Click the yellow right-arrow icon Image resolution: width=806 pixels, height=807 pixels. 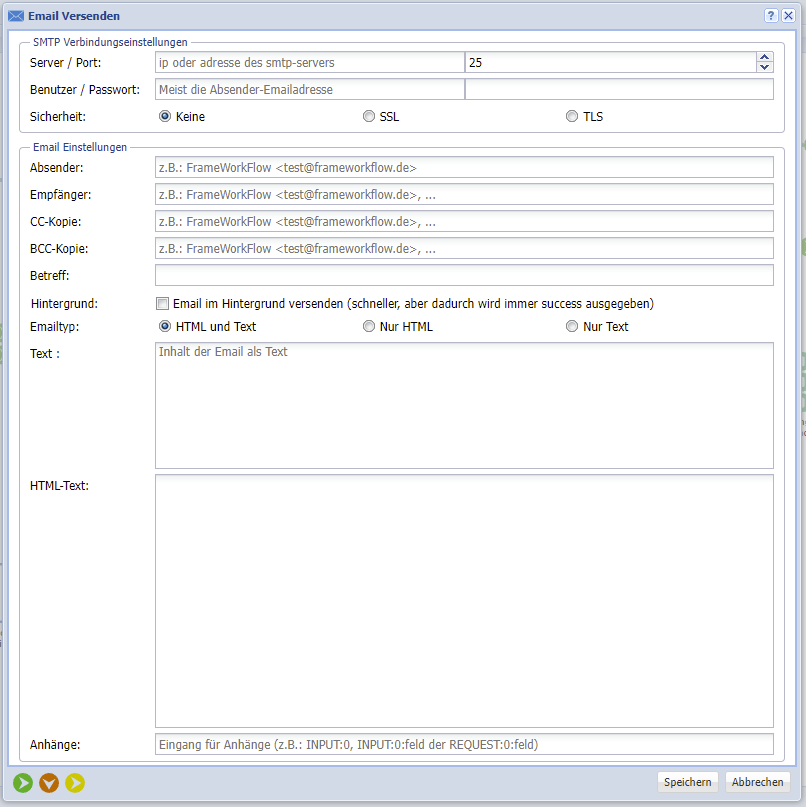75,783
